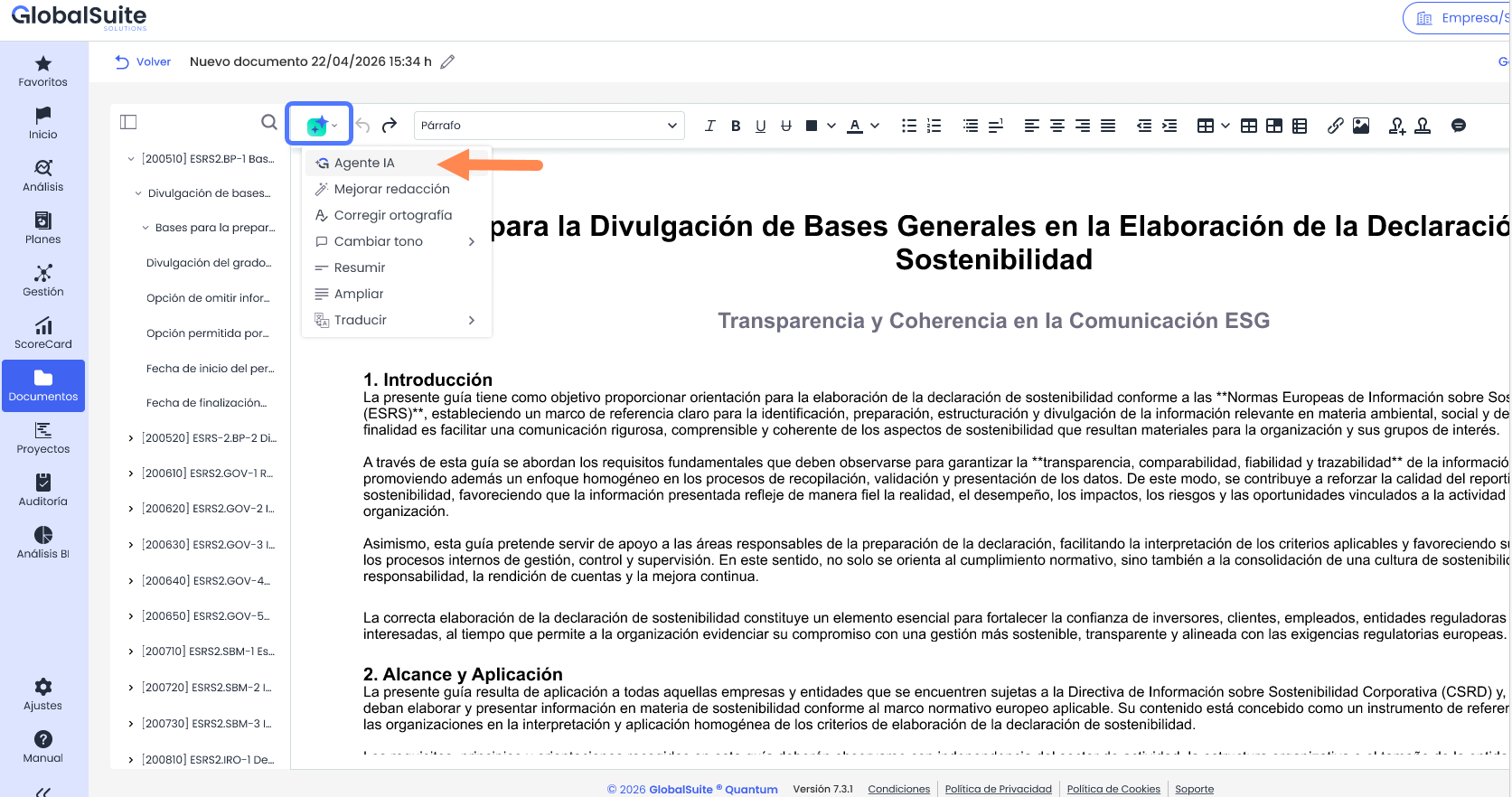Choose Mejorar redacción in the AI menu
This screenshot has width=1512, height=797.
tap(398, 189)
